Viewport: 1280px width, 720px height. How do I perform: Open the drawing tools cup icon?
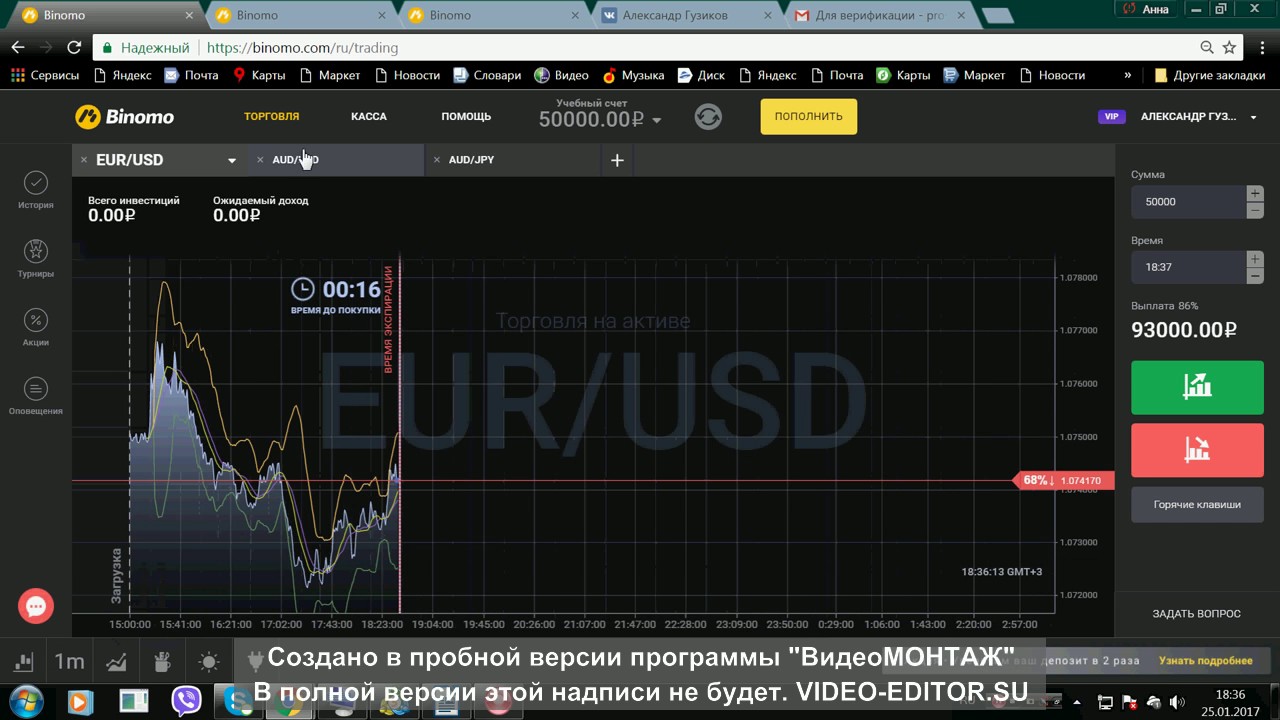tap(162, 661)
